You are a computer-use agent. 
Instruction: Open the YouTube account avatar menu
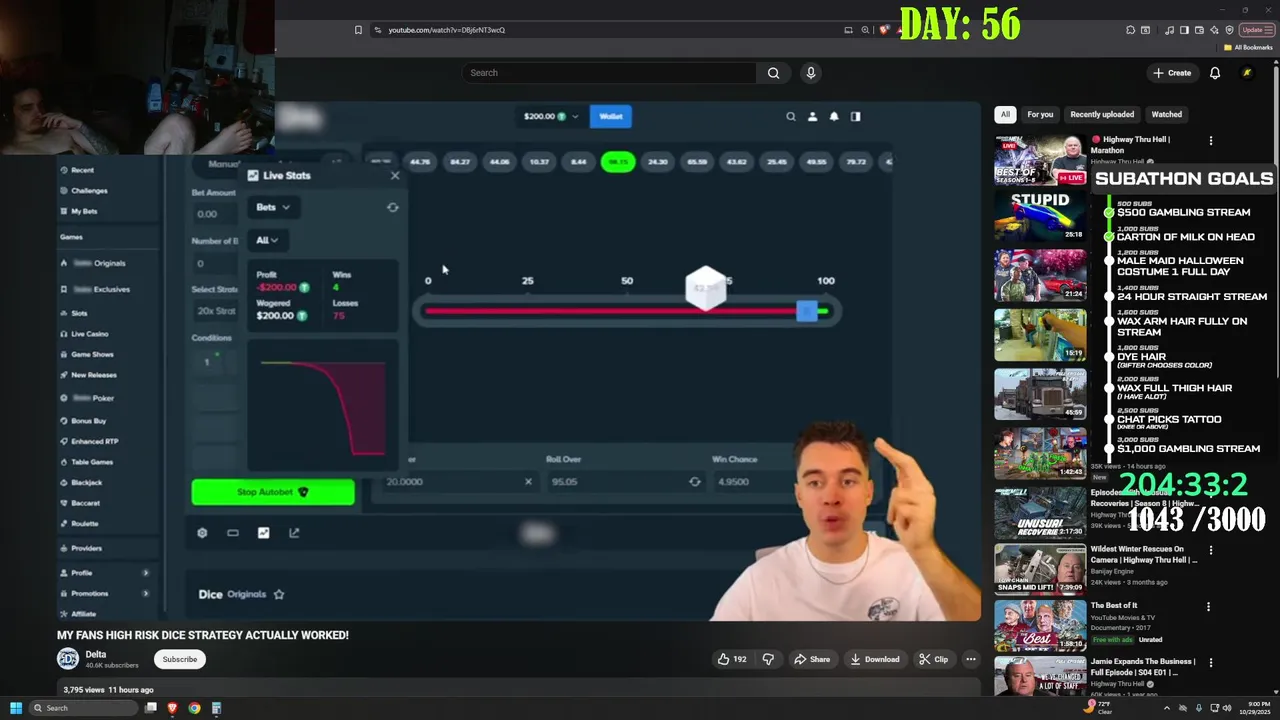pos(1247,73)
